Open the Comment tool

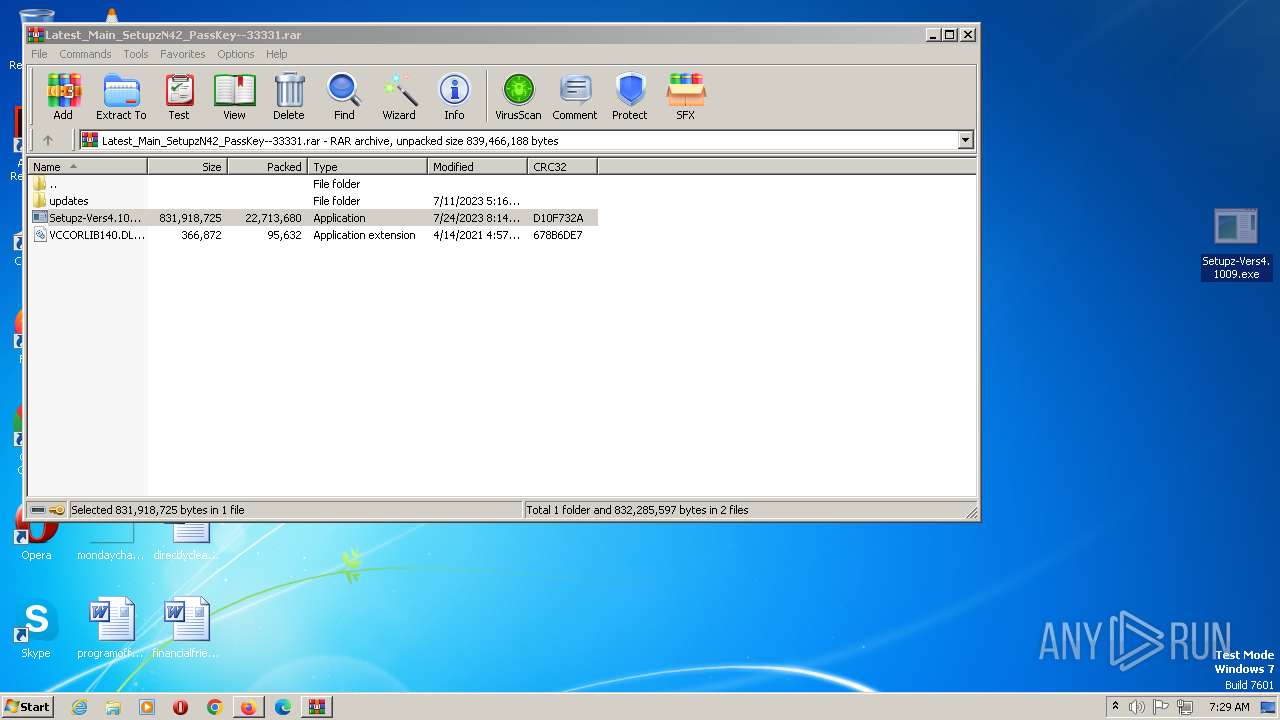575,97
